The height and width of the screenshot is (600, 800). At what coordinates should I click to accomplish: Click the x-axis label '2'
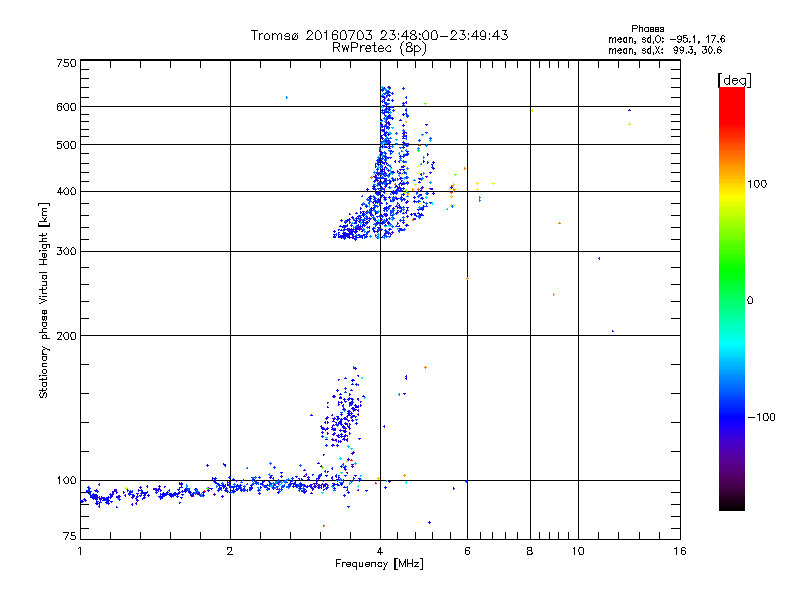[x=230, y=551]
